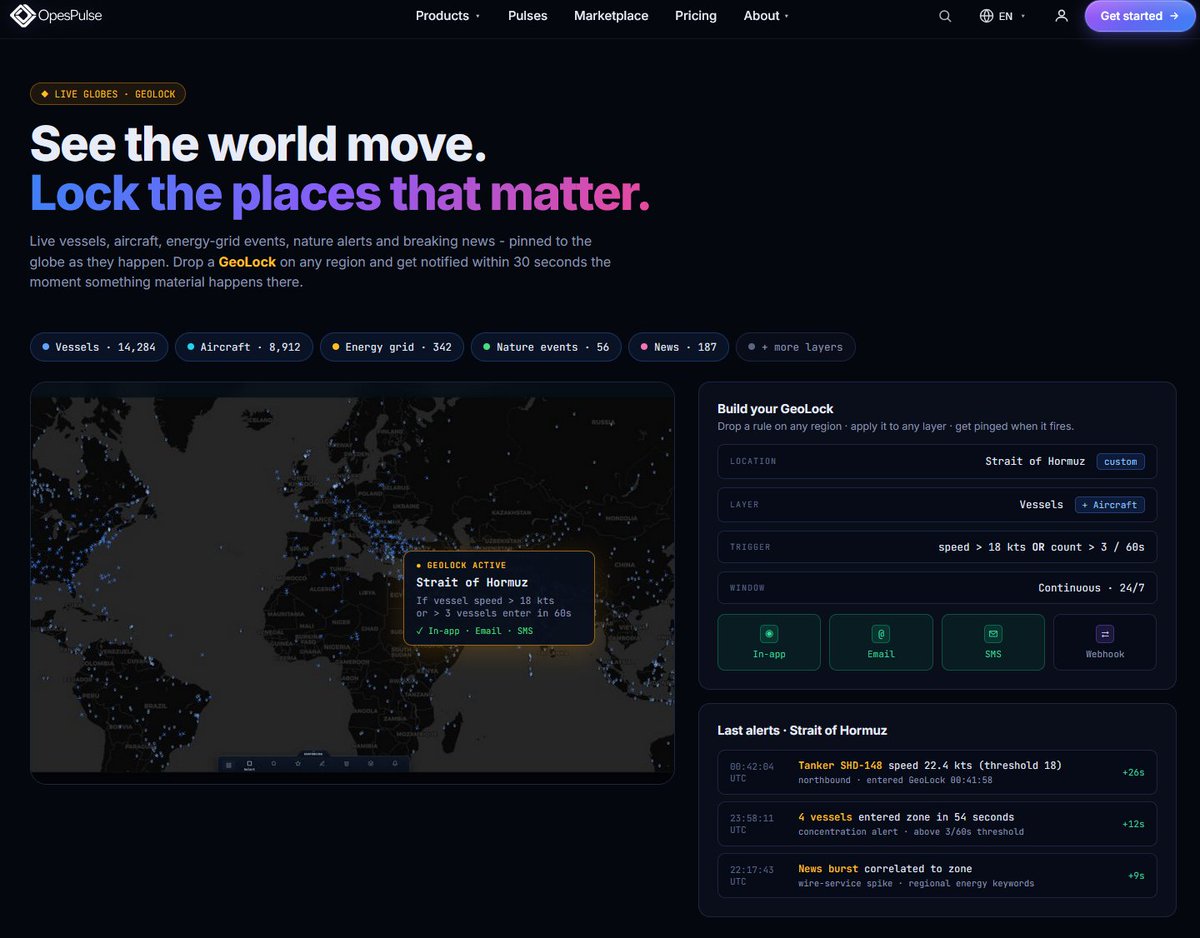The width and height of the screenshot is (1200, 938).
Task: Click the 00:42:04 UTC timestamp
Action: coord(752,772)
